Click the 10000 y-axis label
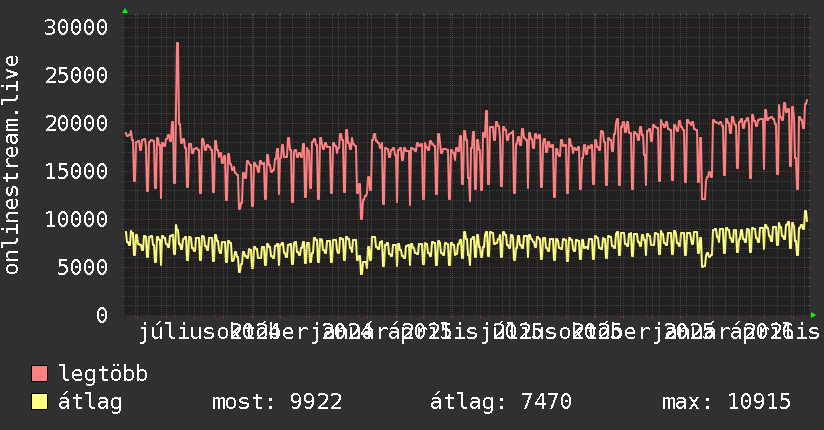This screenshot has height=430, width=824. [x=76, y=219]
